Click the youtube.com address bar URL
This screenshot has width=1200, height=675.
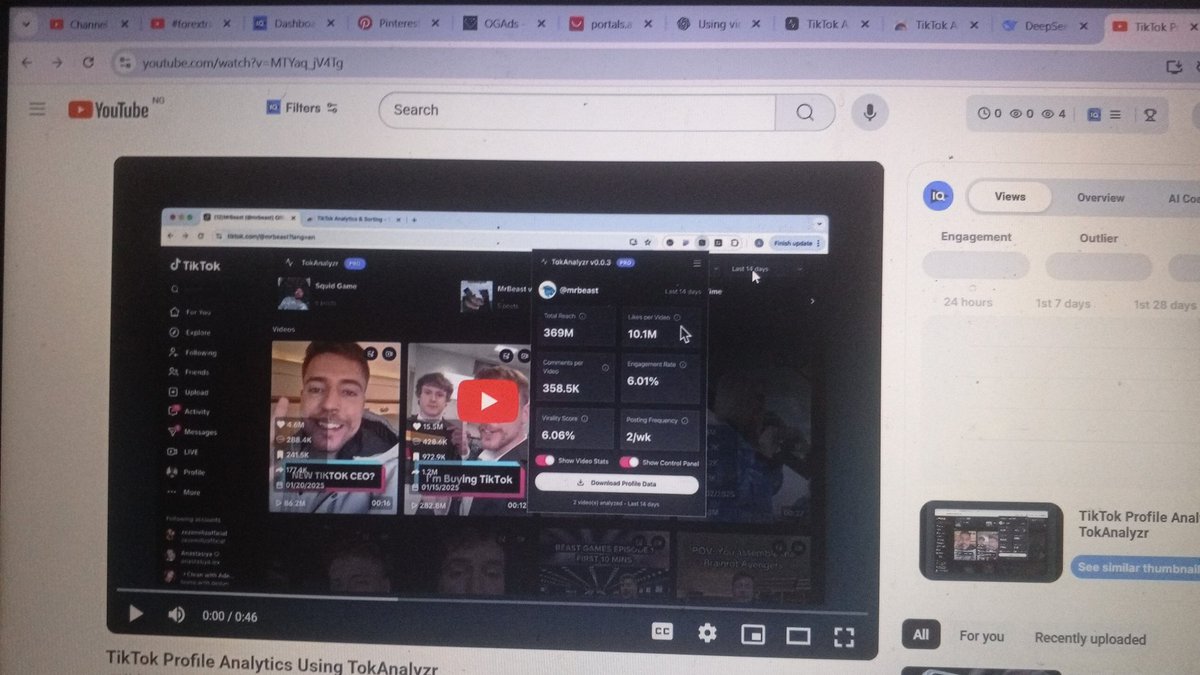(243, 63)
